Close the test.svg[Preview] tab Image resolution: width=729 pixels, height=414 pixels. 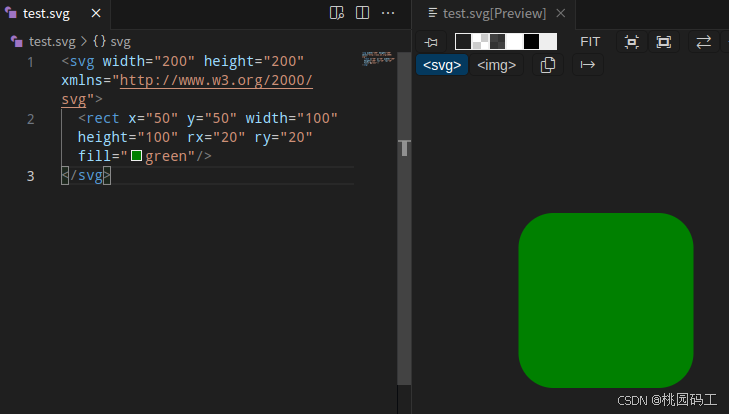coord(561,13)
